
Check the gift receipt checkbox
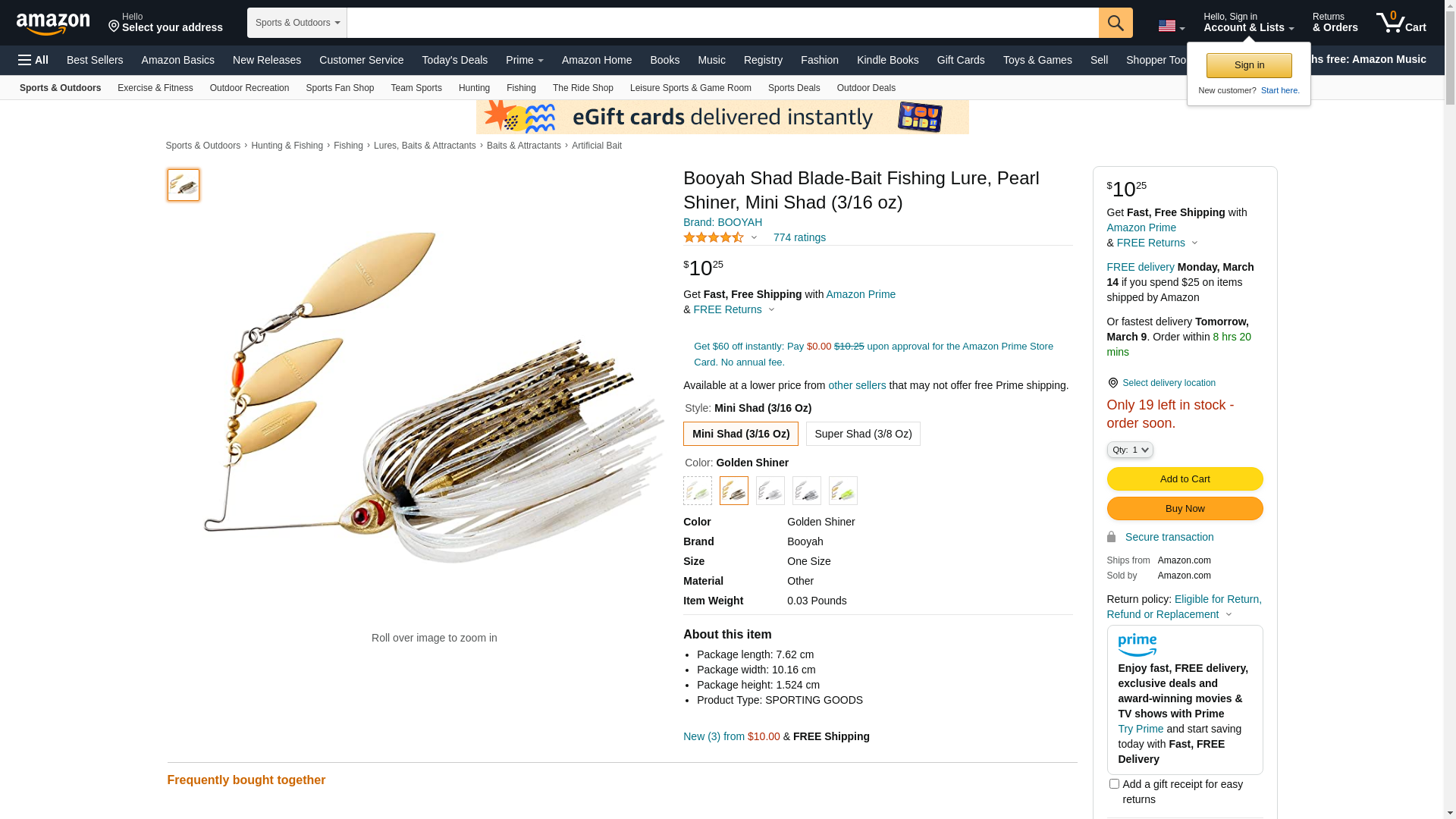click(x=1114, y=784)
